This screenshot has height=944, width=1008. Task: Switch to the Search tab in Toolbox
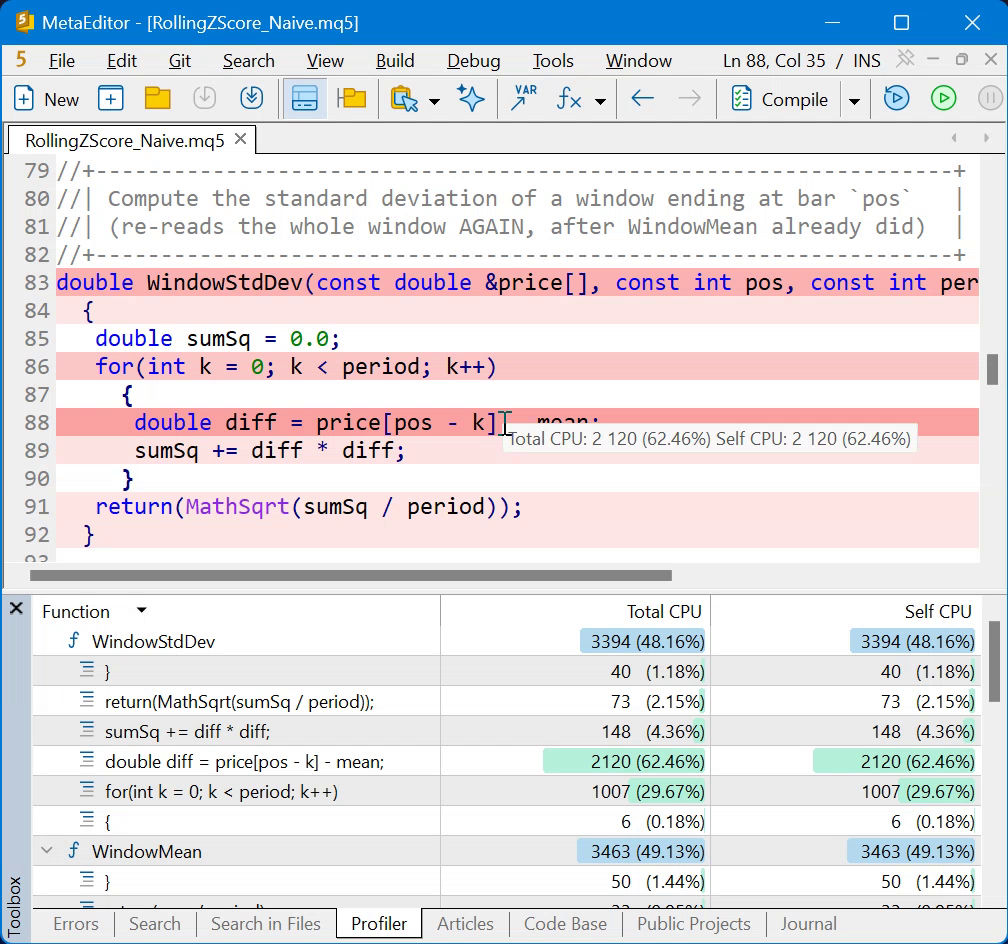pyautogui.click(x=155, y=923)
